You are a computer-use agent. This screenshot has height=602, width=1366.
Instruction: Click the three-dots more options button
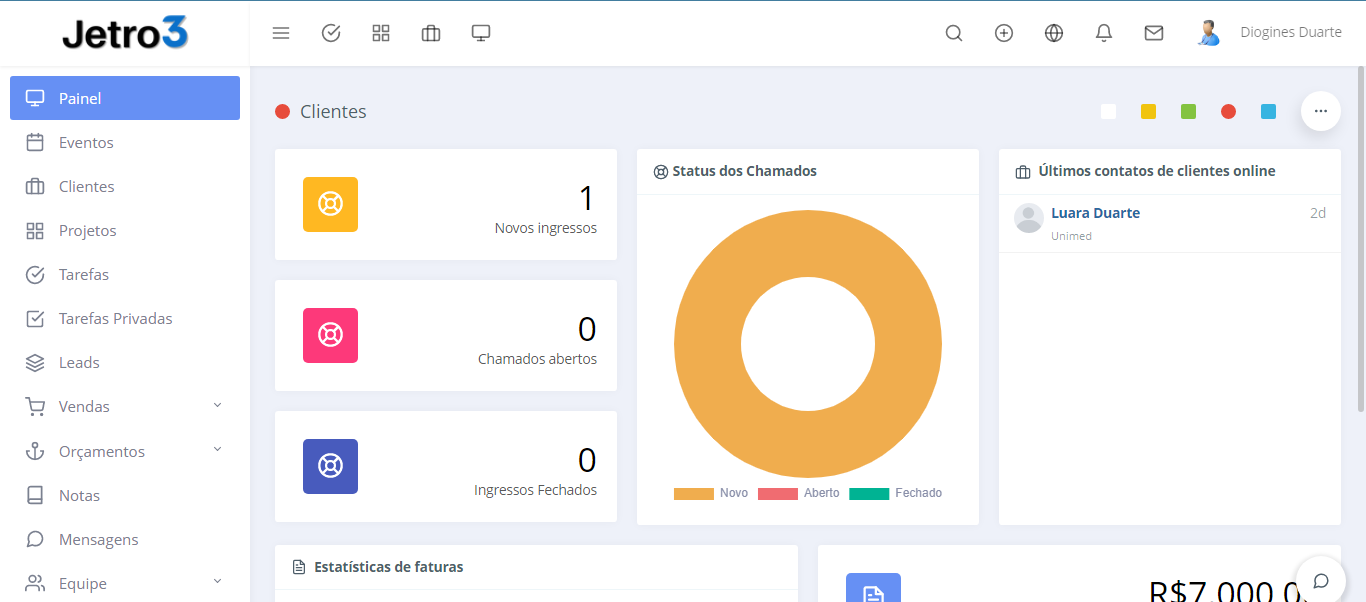[x=1320, y=111]
